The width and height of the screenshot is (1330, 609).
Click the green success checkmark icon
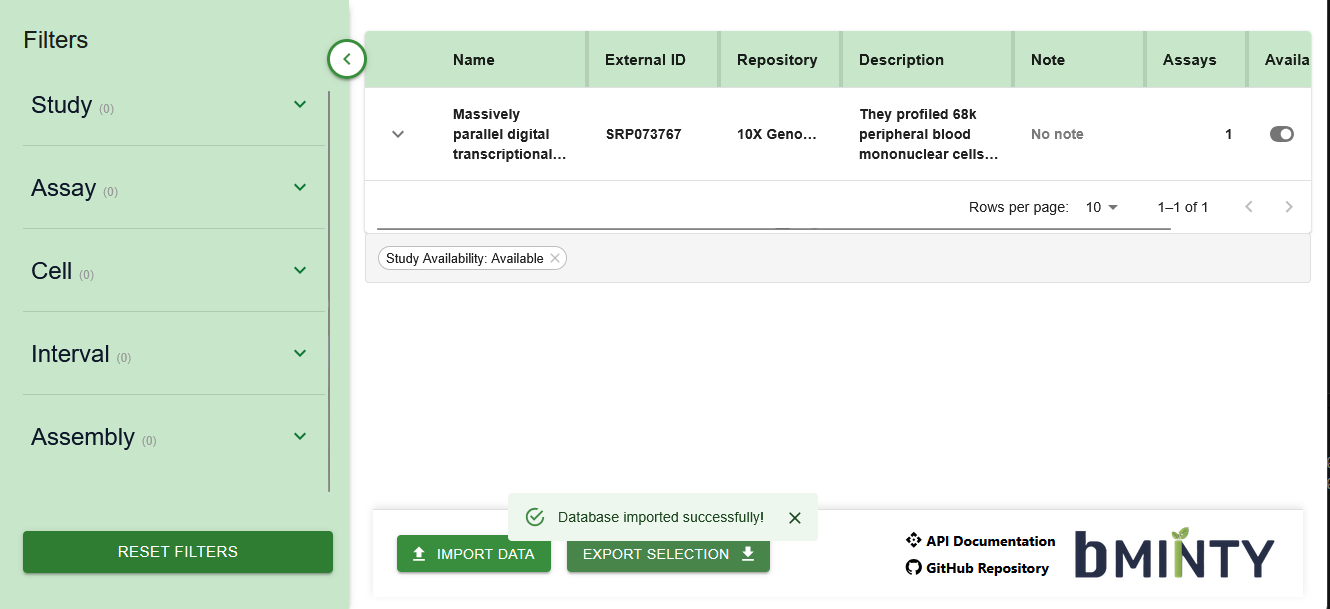(x=535, y=517)
